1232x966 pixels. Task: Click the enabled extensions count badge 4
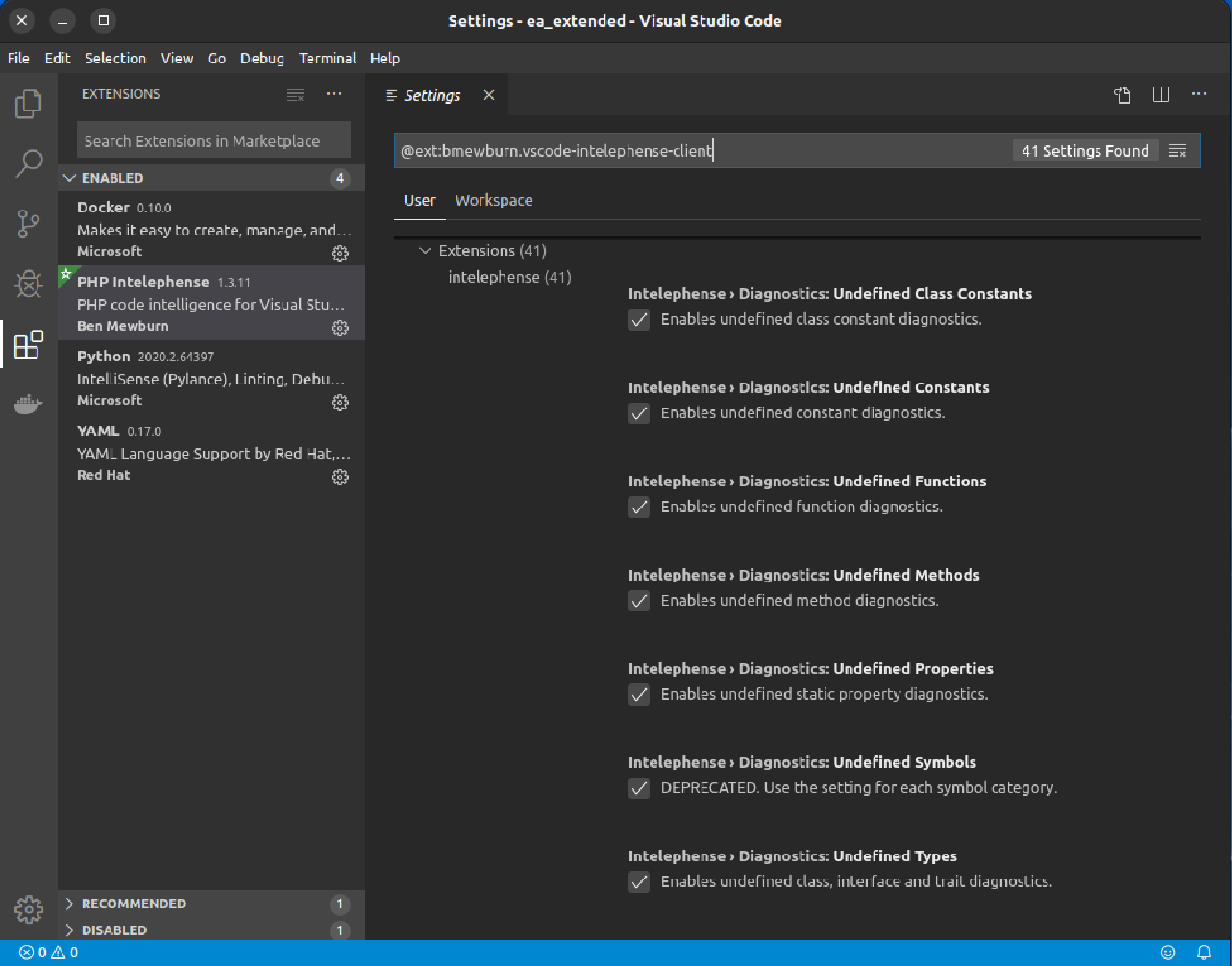(339, 178)
